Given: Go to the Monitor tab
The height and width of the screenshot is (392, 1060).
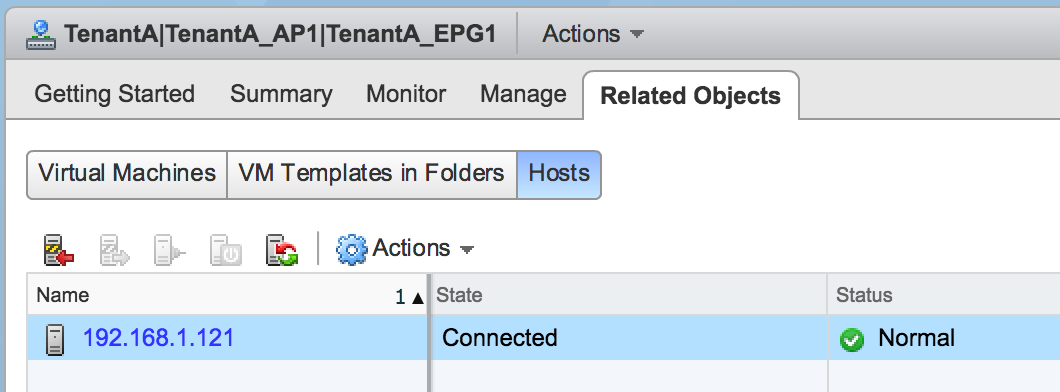Looking at the screenshot, I should pyautogui.click(x=406, y=94).
